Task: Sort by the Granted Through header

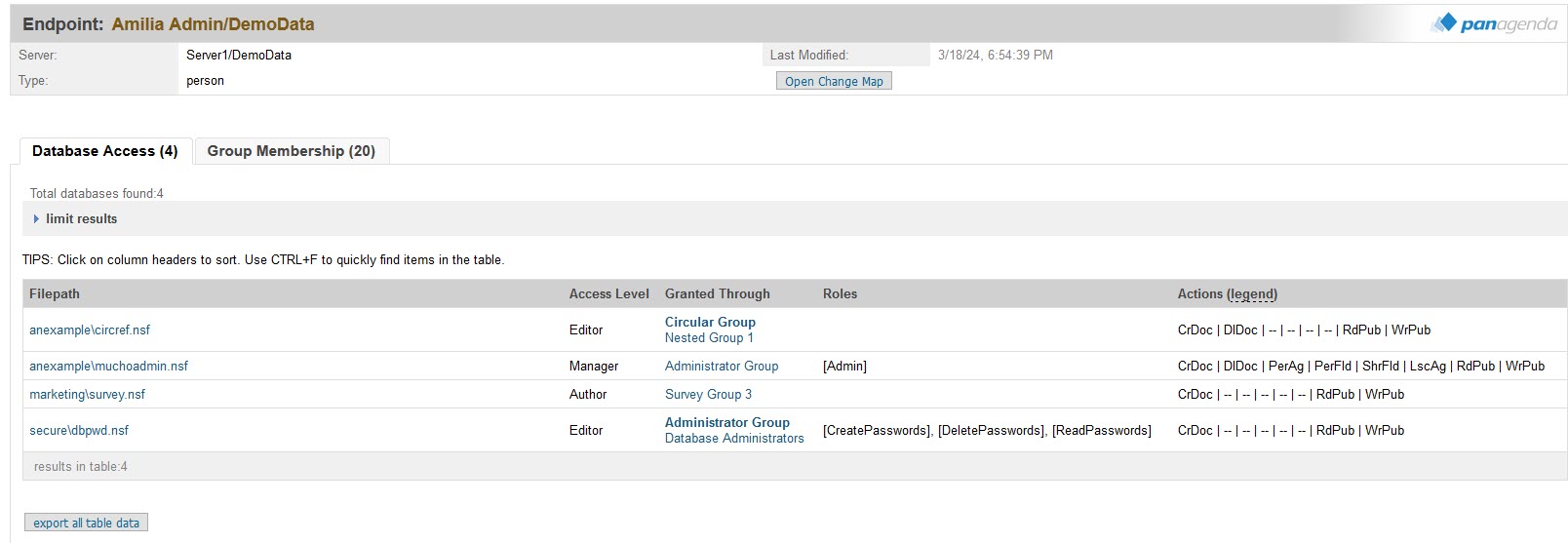Action: coord(717,293)
